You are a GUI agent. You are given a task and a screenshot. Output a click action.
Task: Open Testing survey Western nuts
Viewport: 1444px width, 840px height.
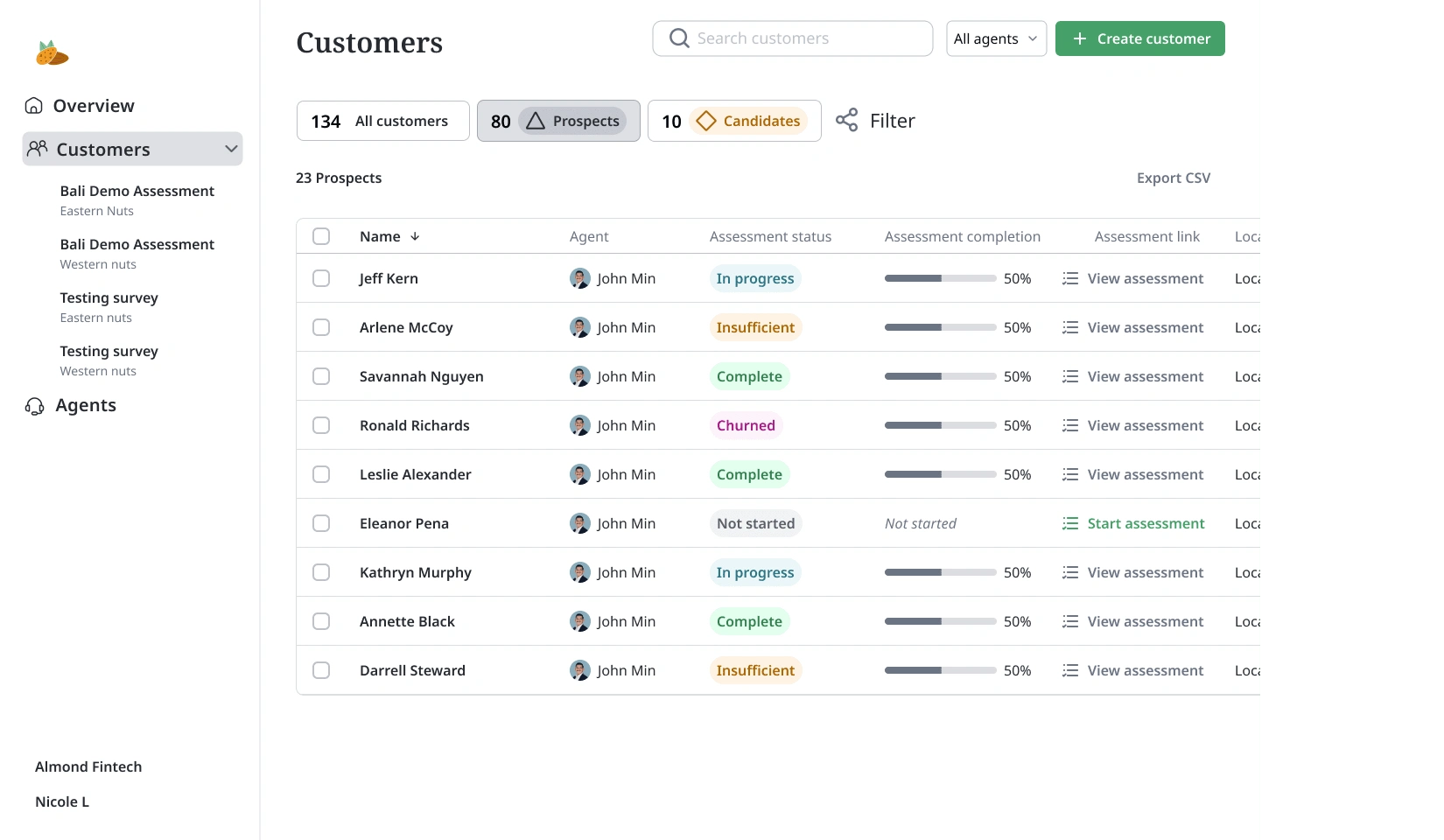click(x=109, y=360)
